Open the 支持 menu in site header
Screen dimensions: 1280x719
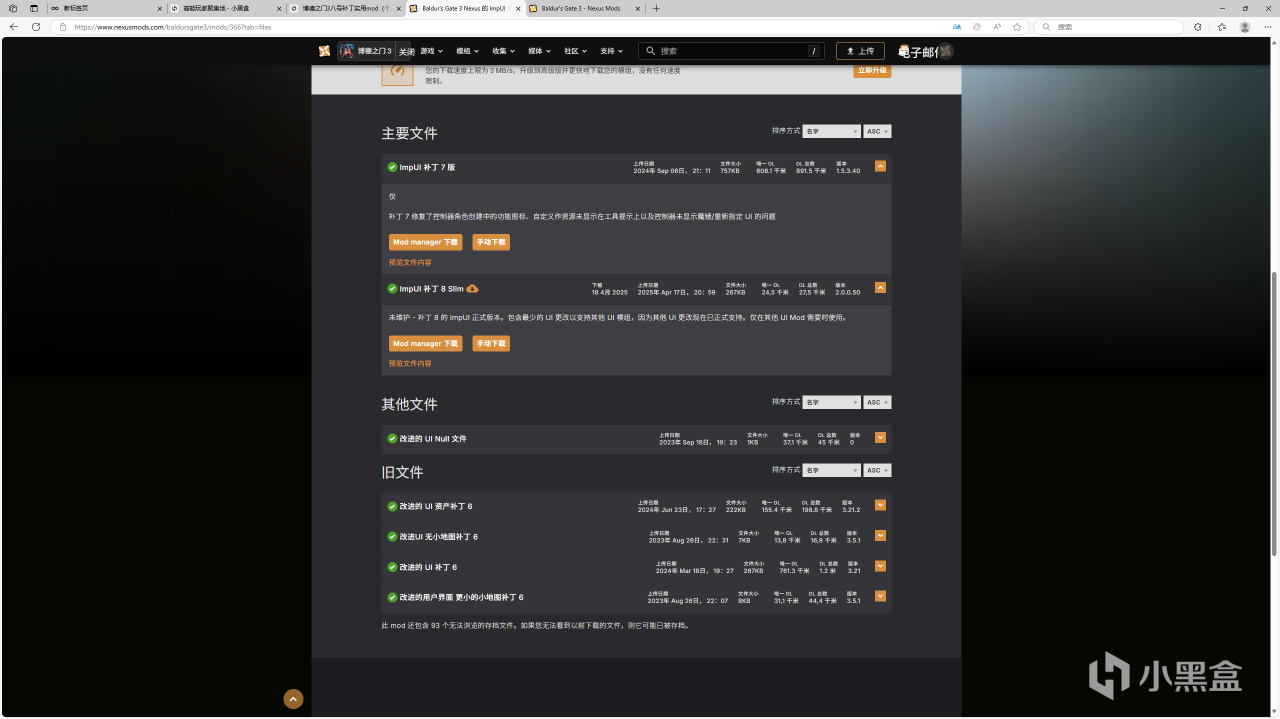click(612, 51)
